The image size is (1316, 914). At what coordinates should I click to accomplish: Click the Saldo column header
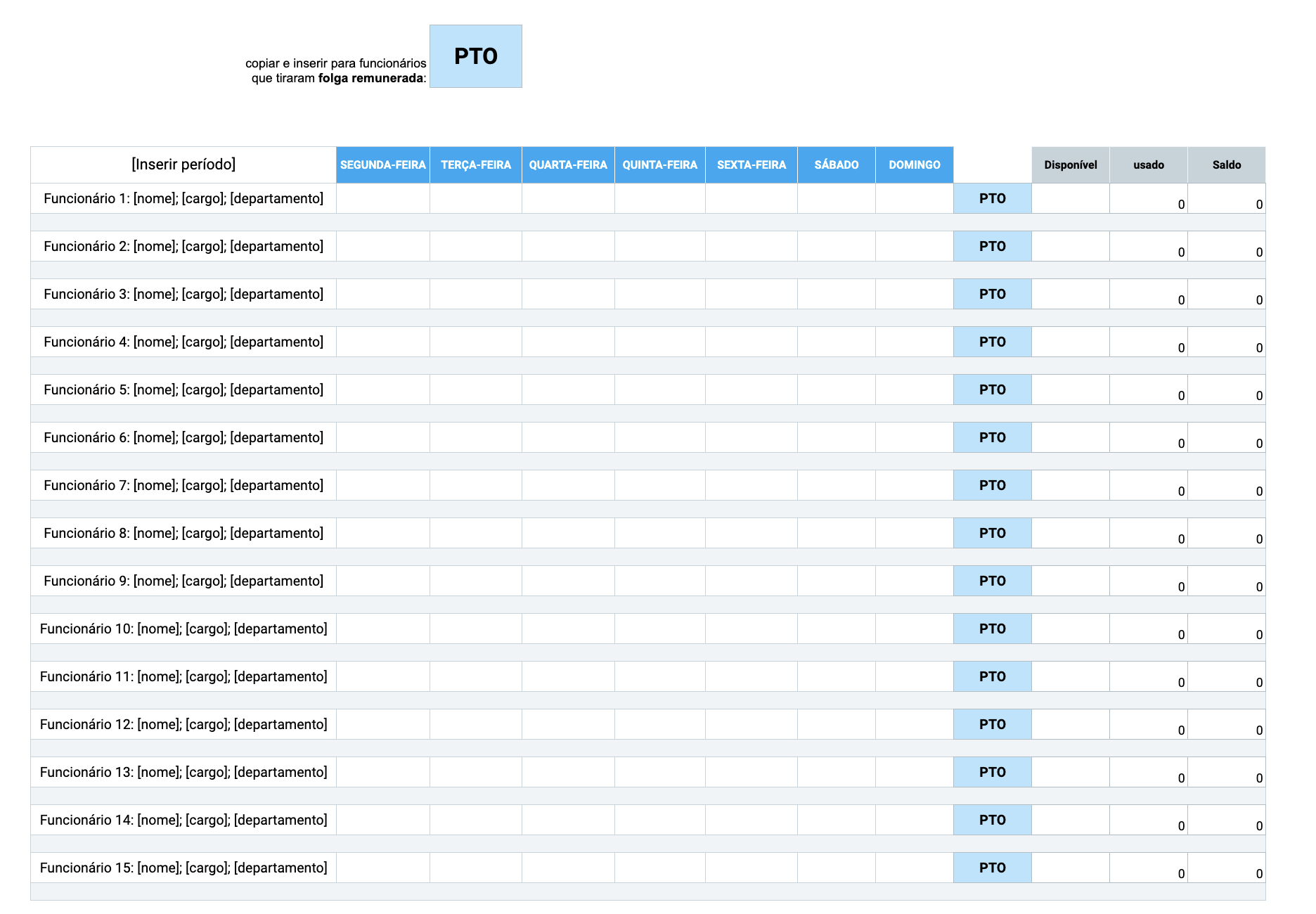[1227, 165]
